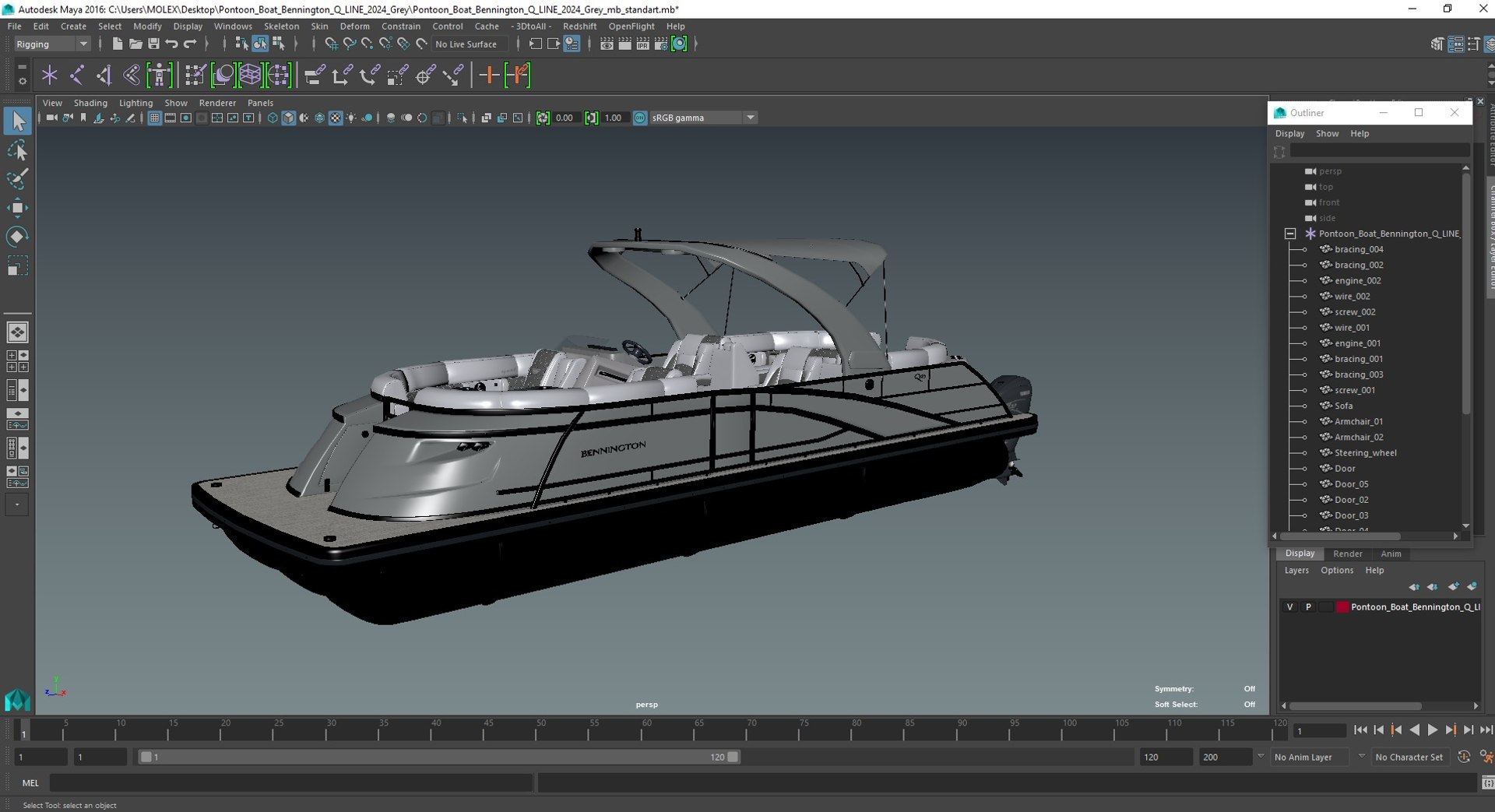This screenshot has height=812, width=1495.
Task: Click the Create Lattice shelf icon
Action: pyautogui.click(x=250, y=76)
